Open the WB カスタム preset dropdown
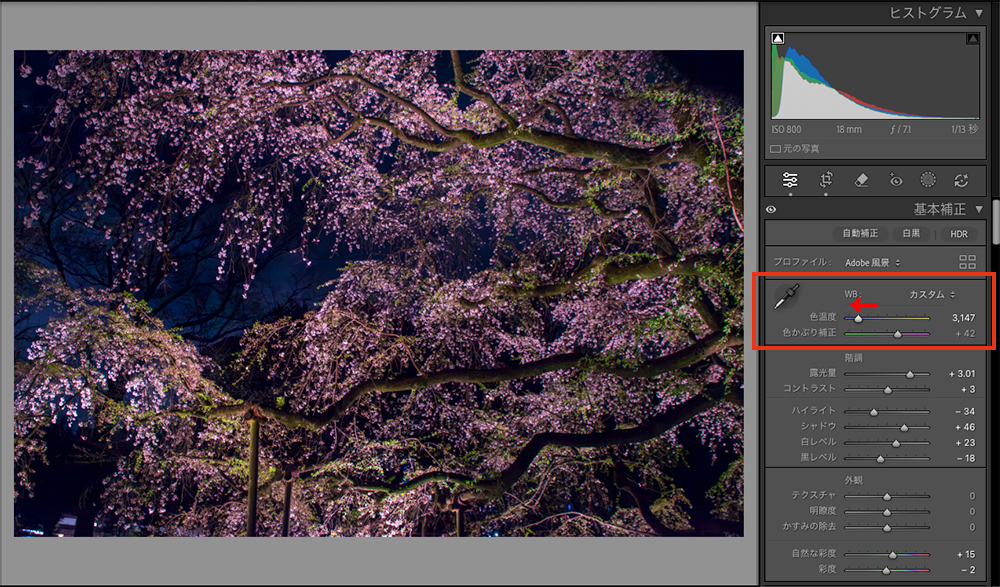The image size is (1000, 587). [x=931, y=295]
